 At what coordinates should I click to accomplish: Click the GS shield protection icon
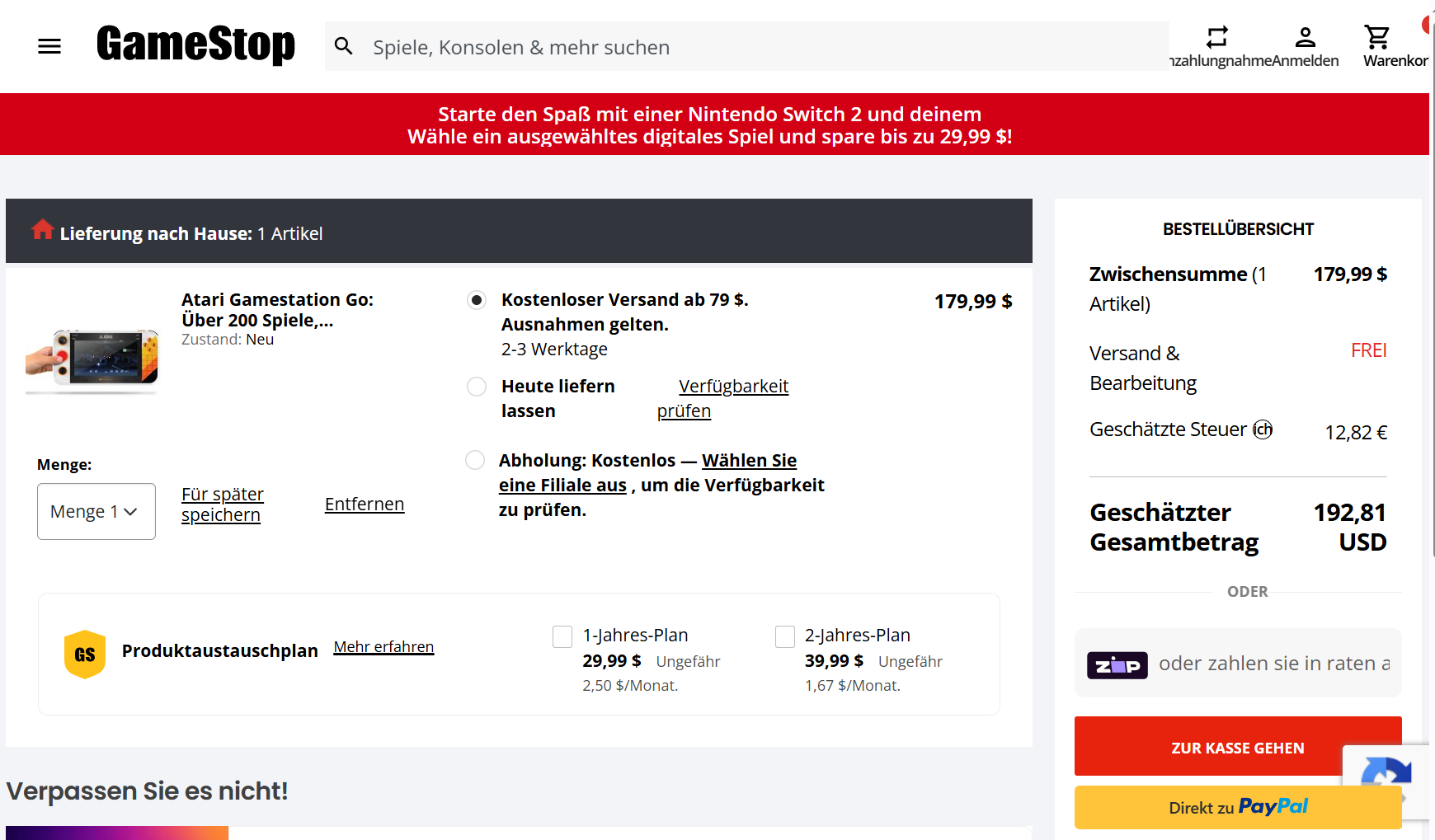coord(85,655)
